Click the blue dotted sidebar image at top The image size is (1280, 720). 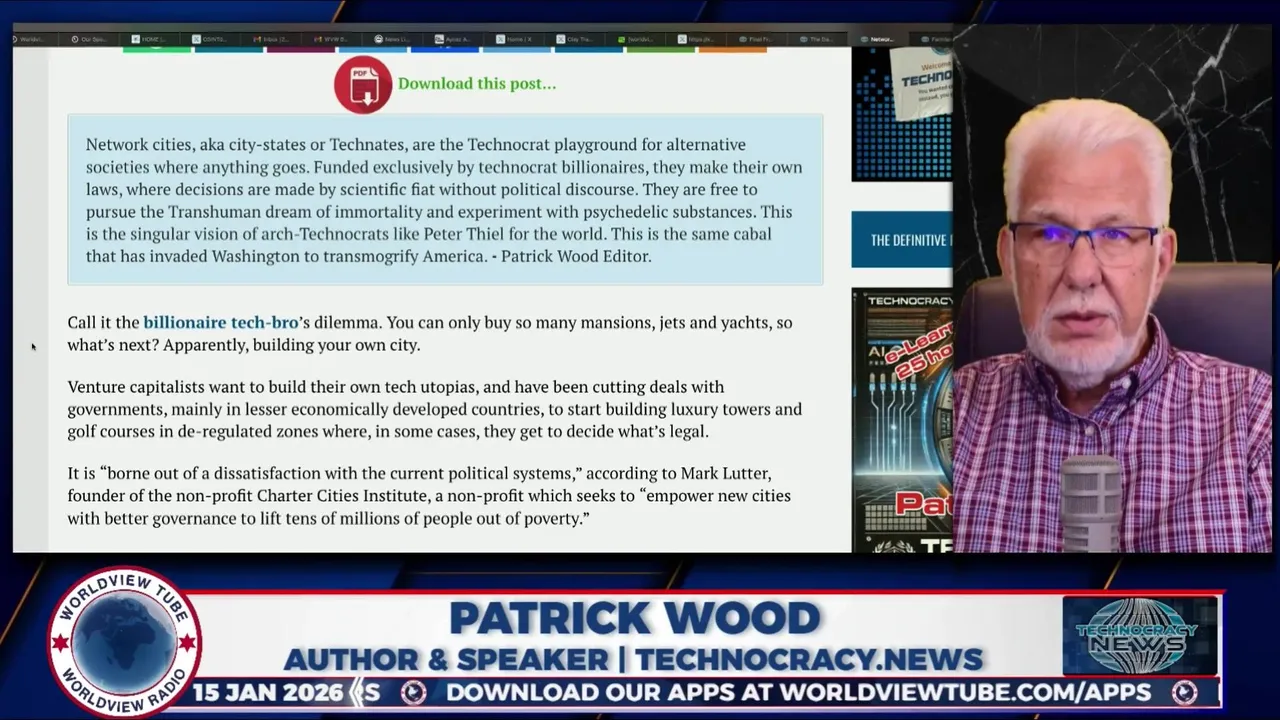click(x=902, y=113)
